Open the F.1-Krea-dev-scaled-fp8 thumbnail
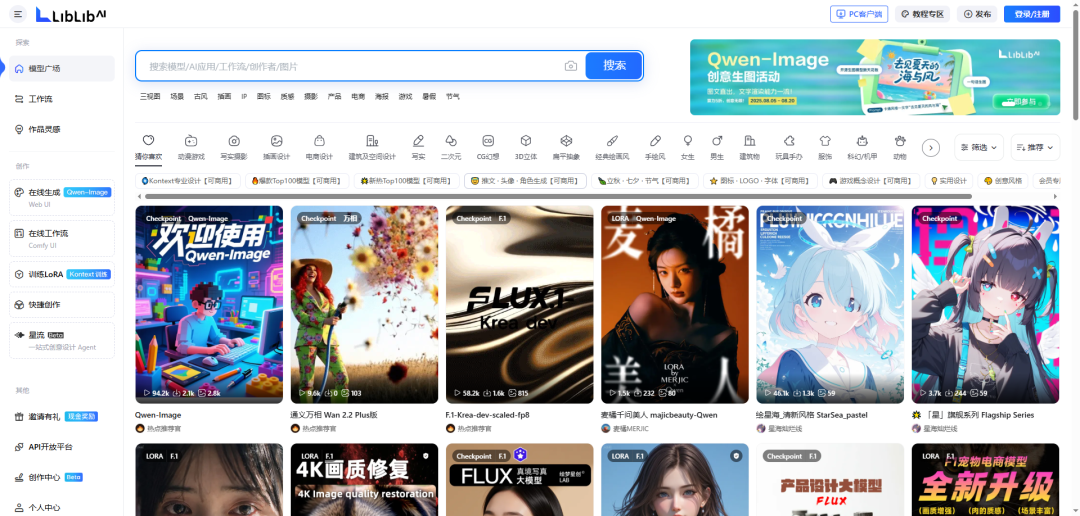The image size is (1080, 516). 519,305
